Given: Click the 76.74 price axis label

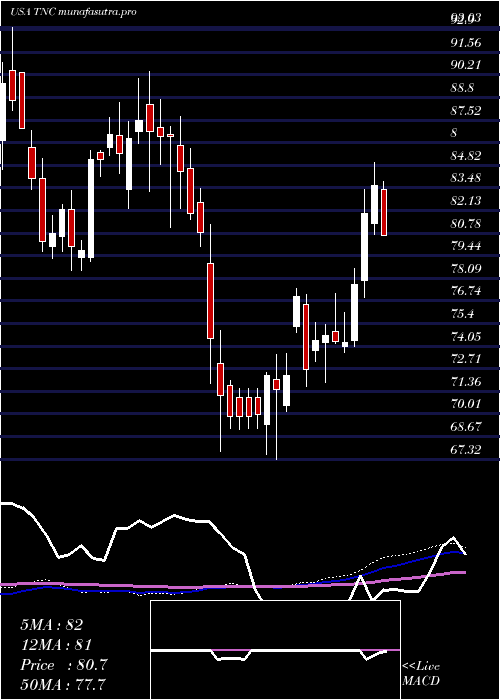Looking at the screenshot, I should pyautogui.click(x=466, y=291).
